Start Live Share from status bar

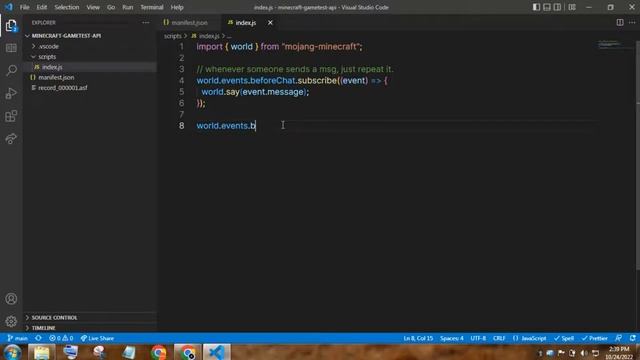tap(97, 338)
